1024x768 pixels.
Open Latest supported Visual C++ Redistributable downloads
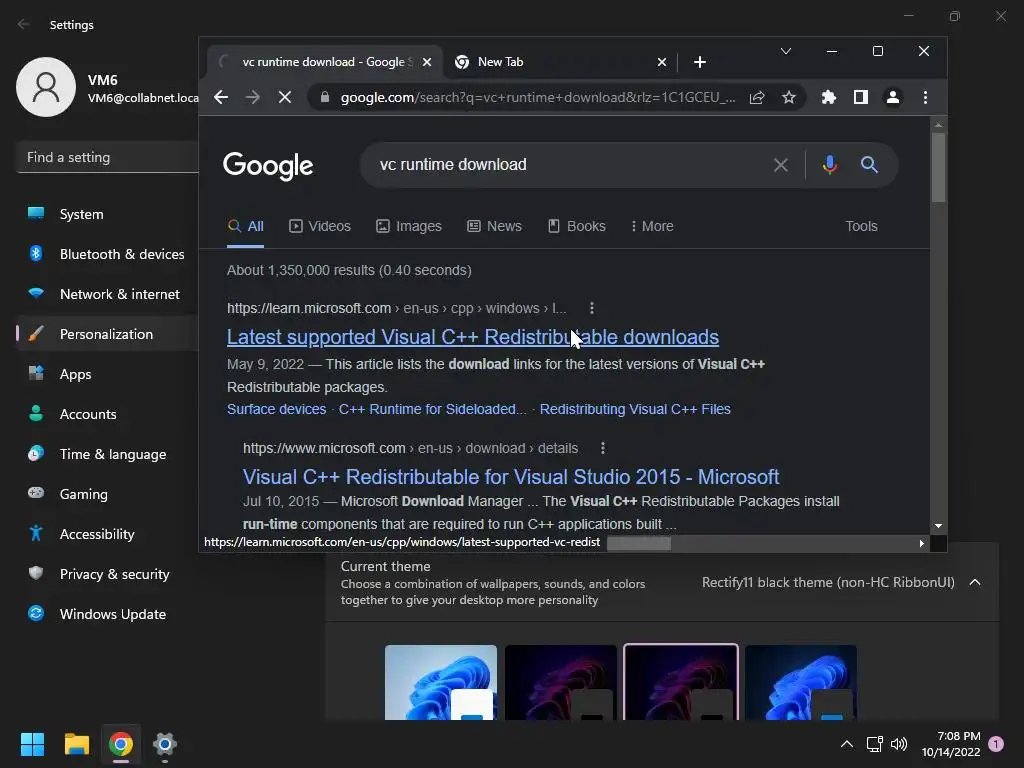coord(473,337)
